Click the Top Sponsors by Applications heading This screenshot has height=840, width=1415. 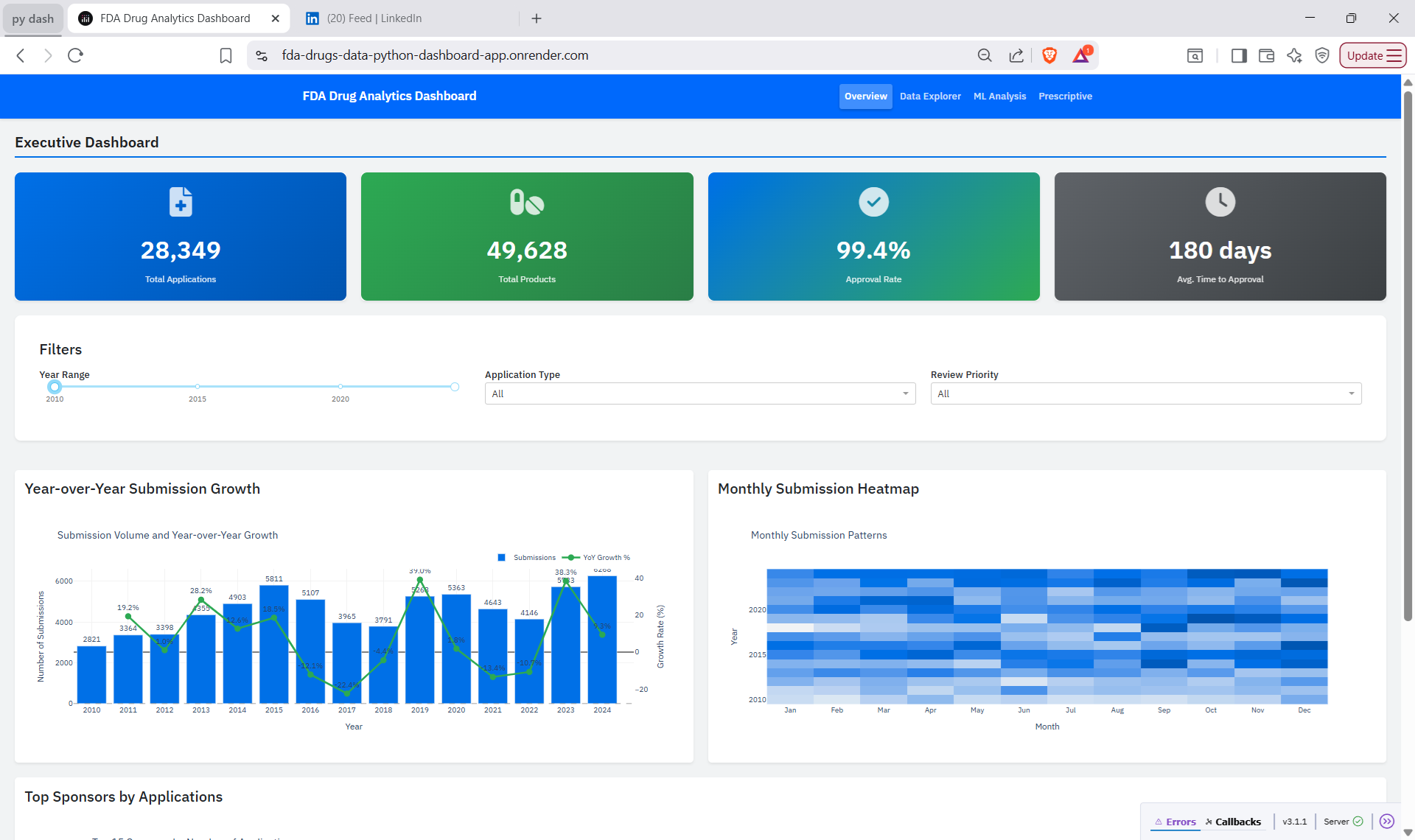coord(124,797)
